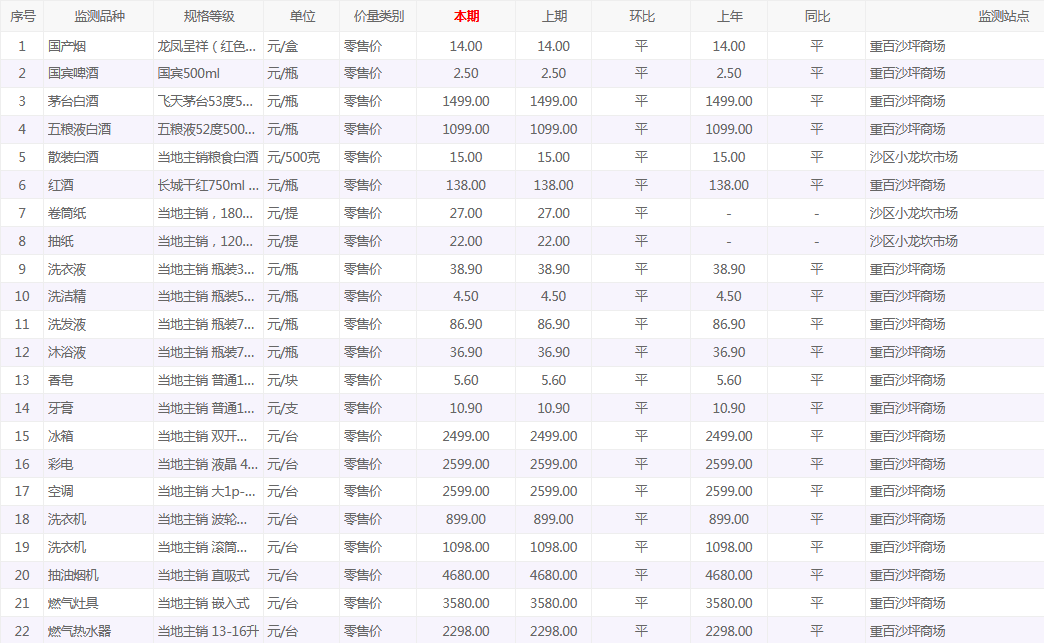Click spec cell 五粮液52度500...
Image resolution: width=1044 pixels, height=643 pixels.
[206, 129]
